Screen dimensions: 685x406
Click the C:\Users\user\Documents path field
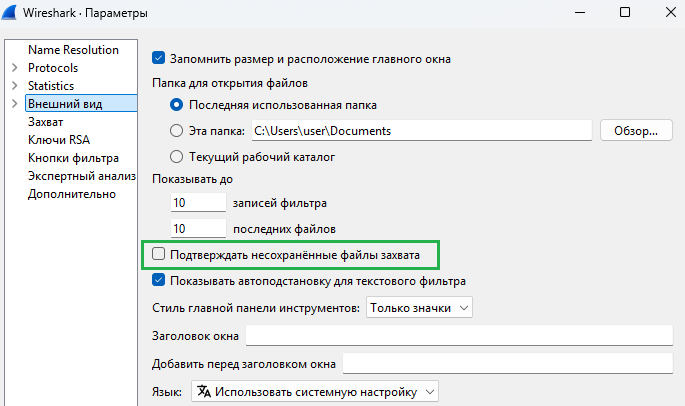(x=422, y=130)
